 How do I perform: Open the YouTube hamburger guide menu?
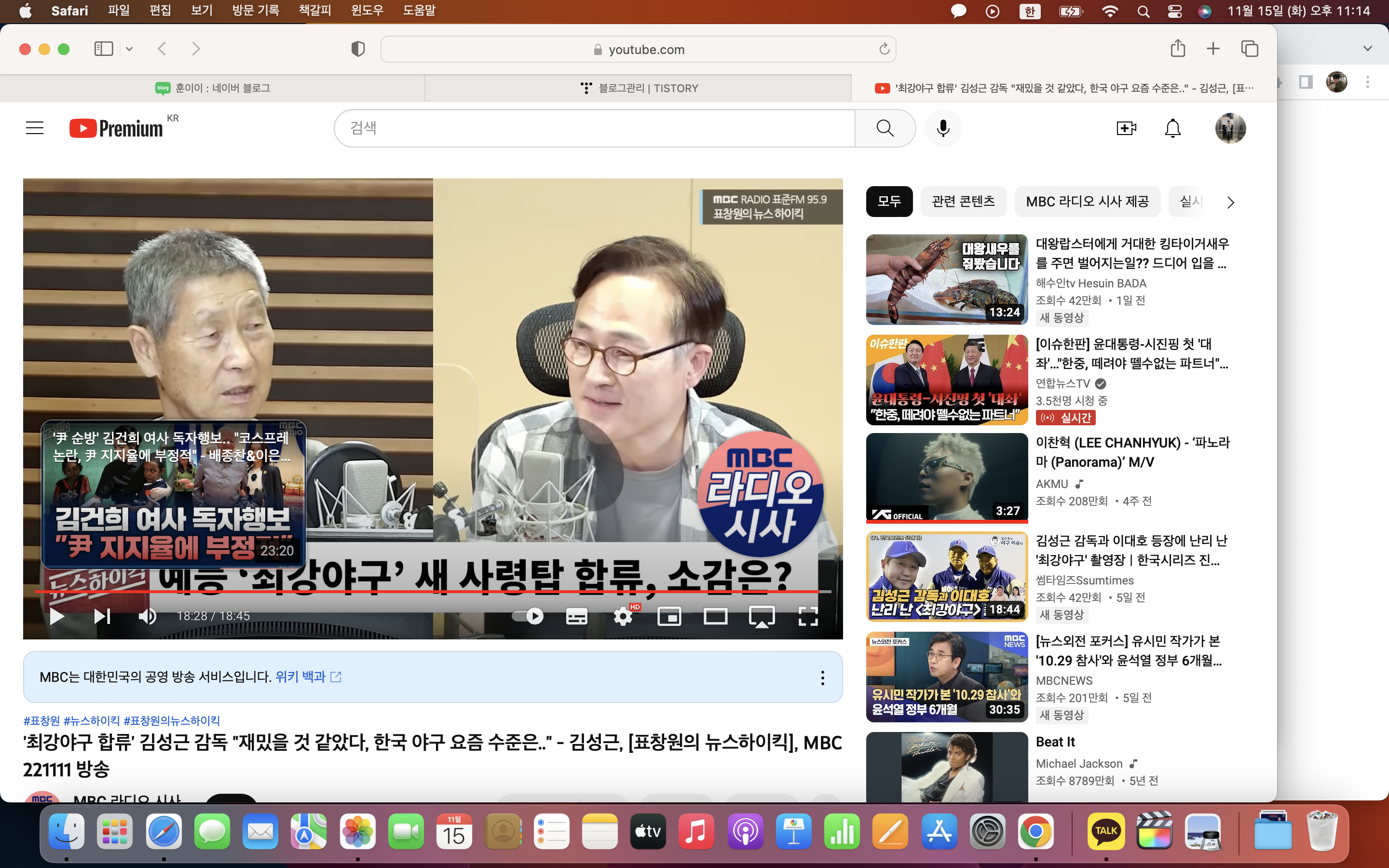pos(34,128)
